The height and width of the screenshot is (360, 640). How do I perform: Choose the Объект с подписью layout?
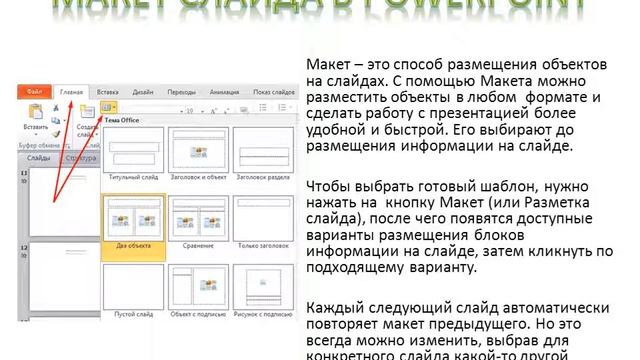pyautogui.click(x=198, y=291)
